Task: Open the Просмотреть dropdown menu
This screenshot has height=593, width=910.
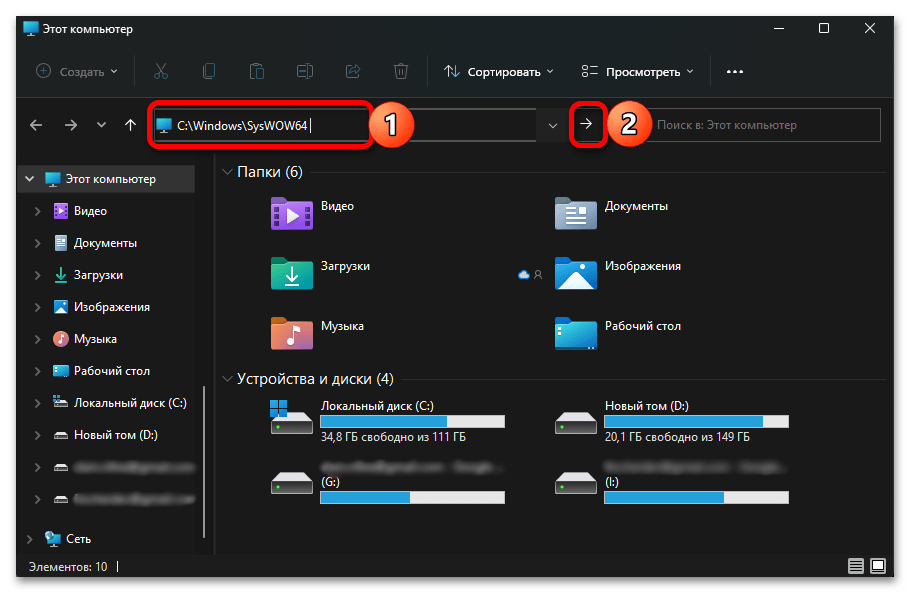Action: pos(637,71)
